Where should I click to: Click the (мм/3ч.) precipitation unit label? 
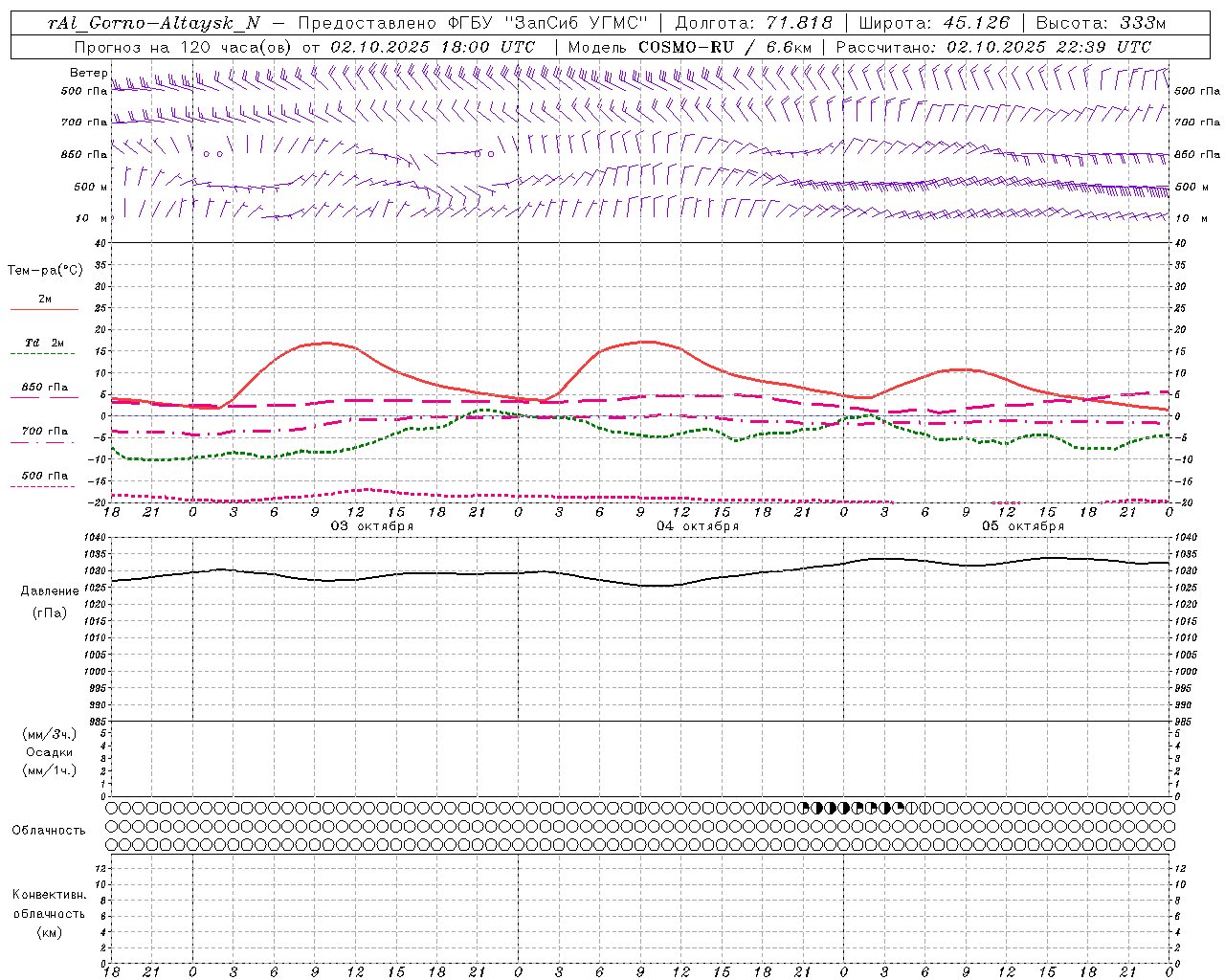(50, 734)
